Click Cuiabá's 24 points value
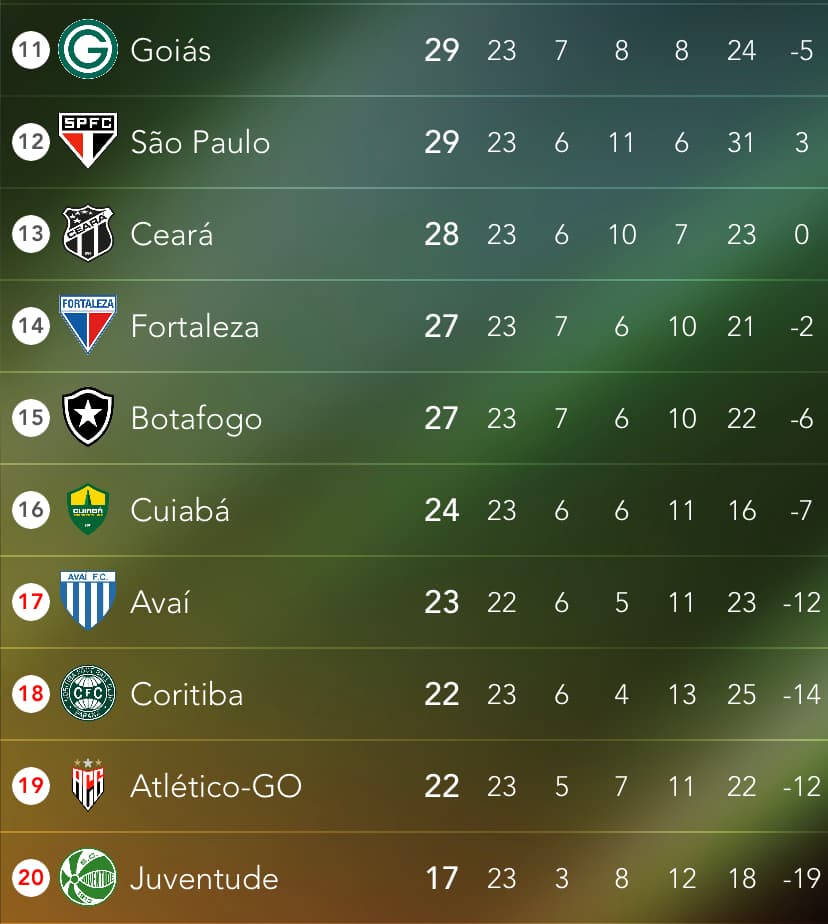 tap(441, 510)
